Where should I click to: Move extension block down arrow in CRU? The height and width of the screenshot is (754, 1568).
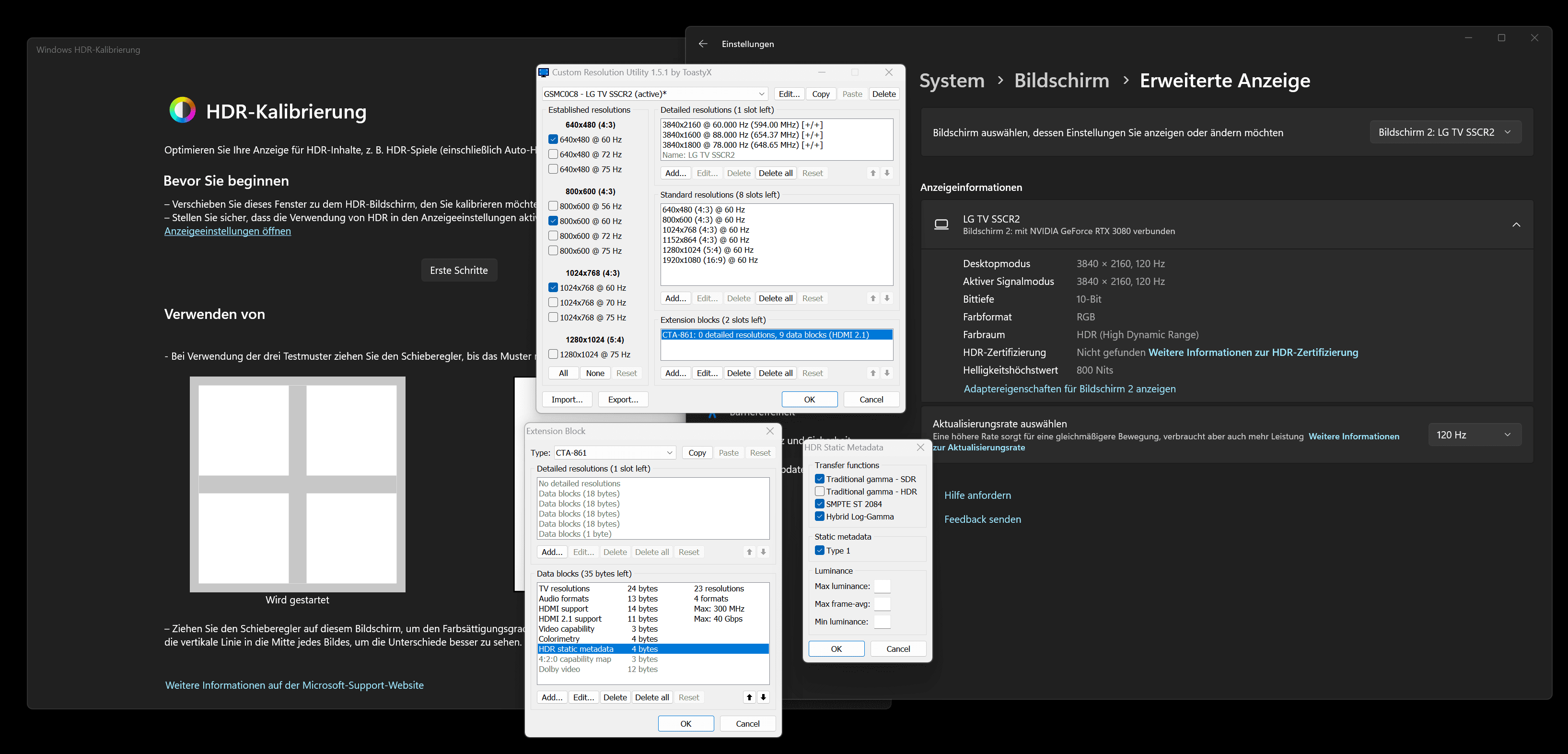click(x=887, y=373)
